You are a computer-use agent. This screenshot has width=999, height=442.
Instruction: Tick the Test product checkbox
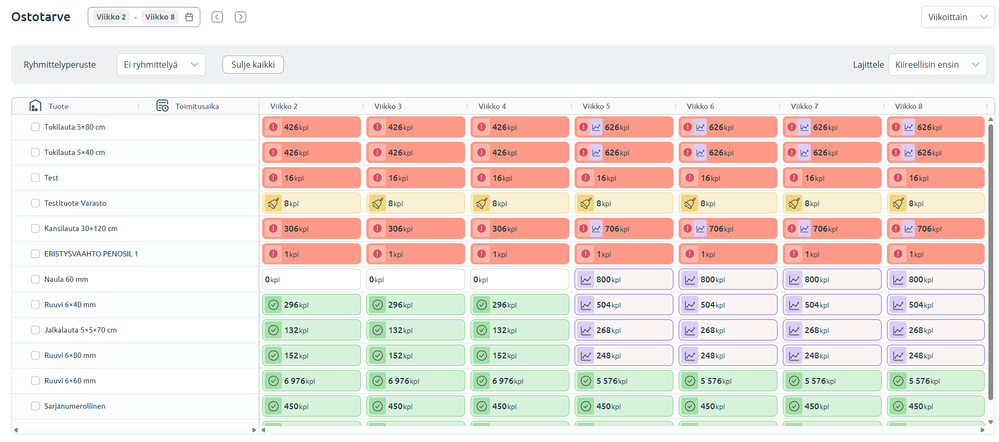tap(35, 178)
